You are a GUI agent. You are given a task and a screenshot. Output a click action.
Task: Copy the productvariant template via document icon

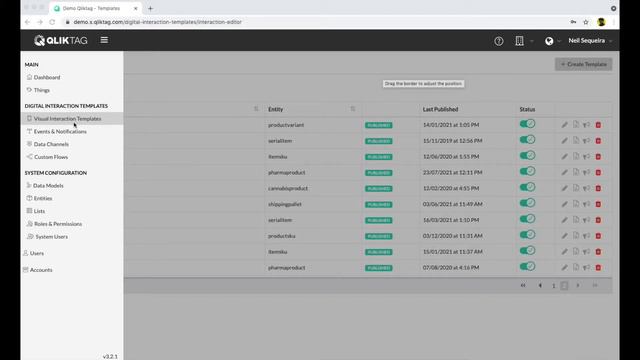576,124
